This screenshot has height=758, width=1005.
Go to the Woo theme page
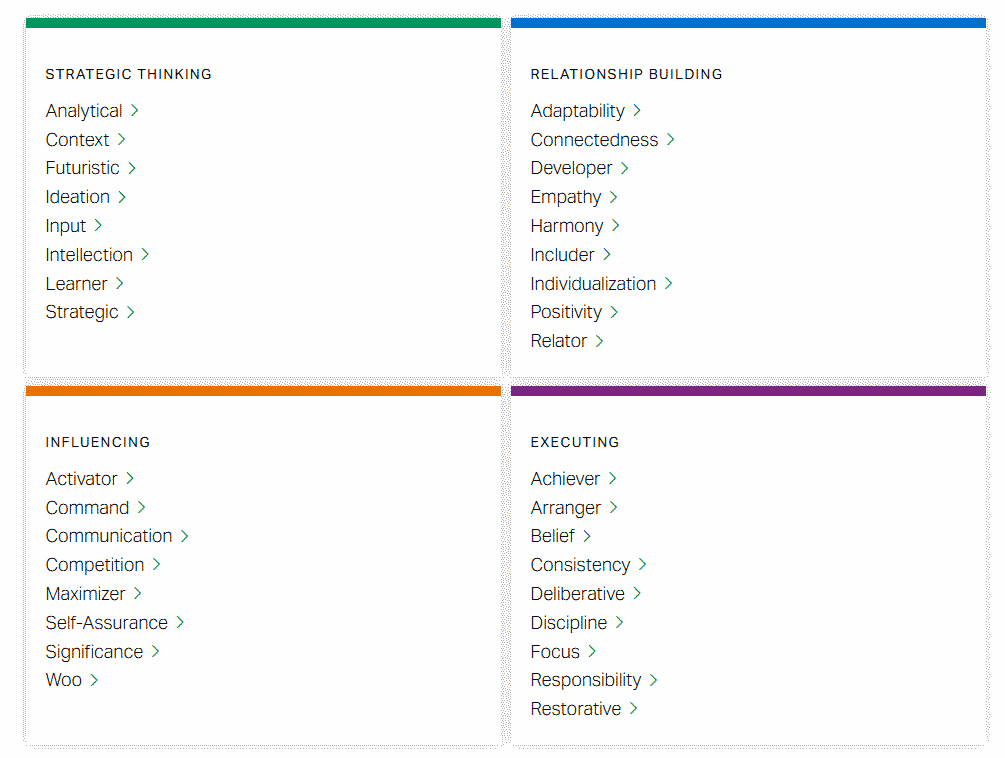64,680
